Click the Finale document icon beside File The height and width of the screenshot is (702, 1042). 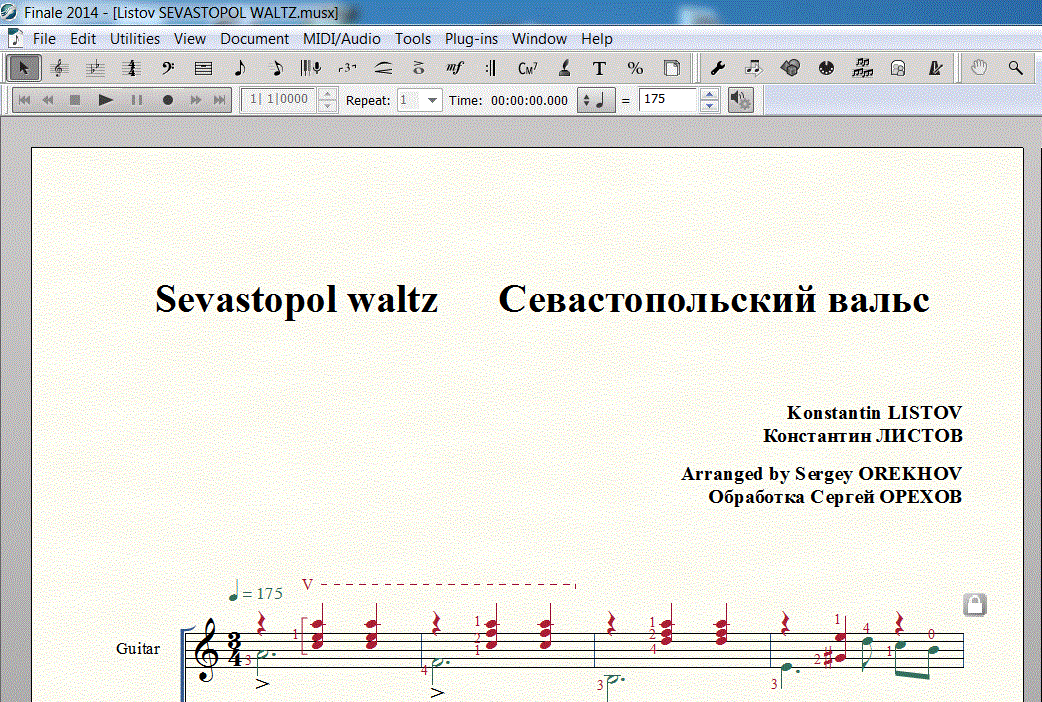coord(15,39)
